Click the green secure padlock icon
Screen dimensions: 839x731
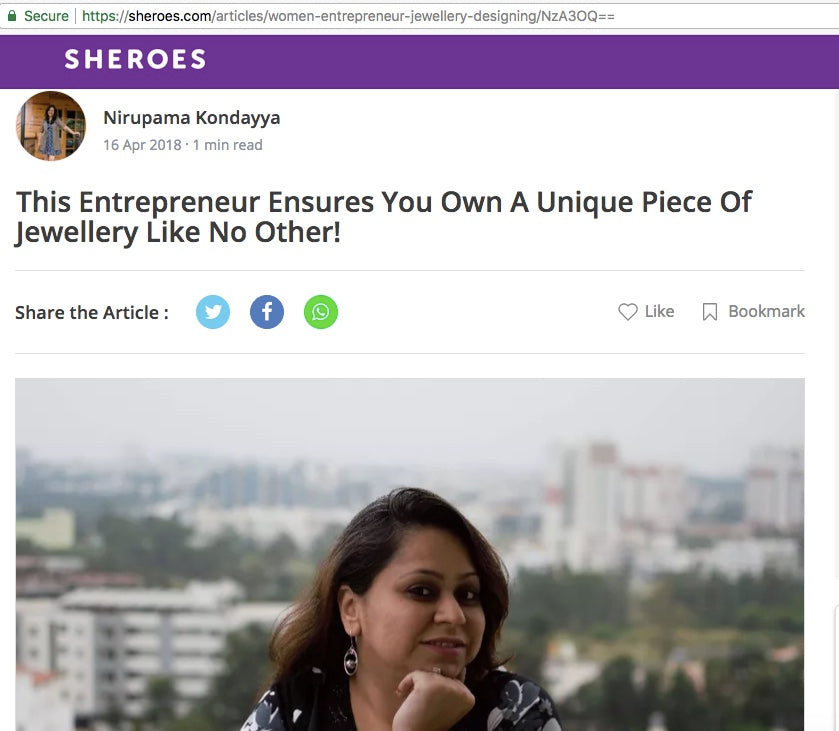click(12, 16)
